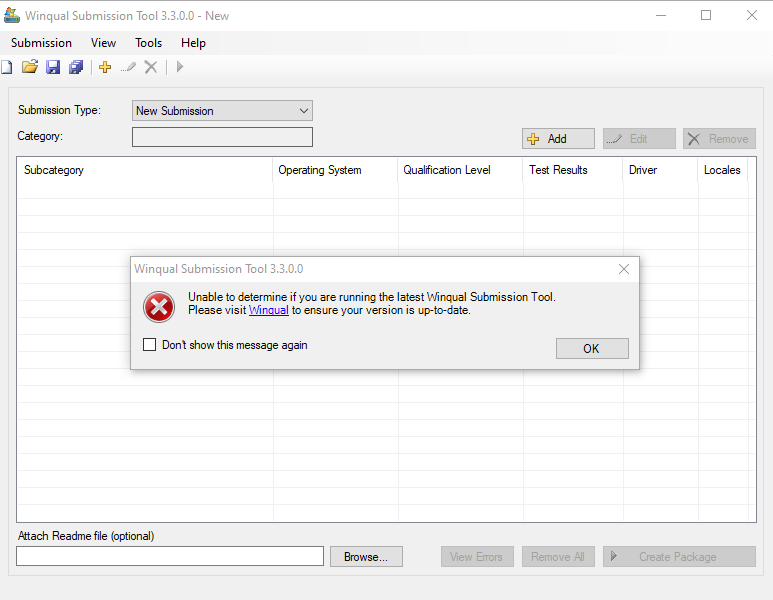Click the Operating System column header
This screenshot has width=773, height=600.
pyautogui.click(x=335, y=170)
